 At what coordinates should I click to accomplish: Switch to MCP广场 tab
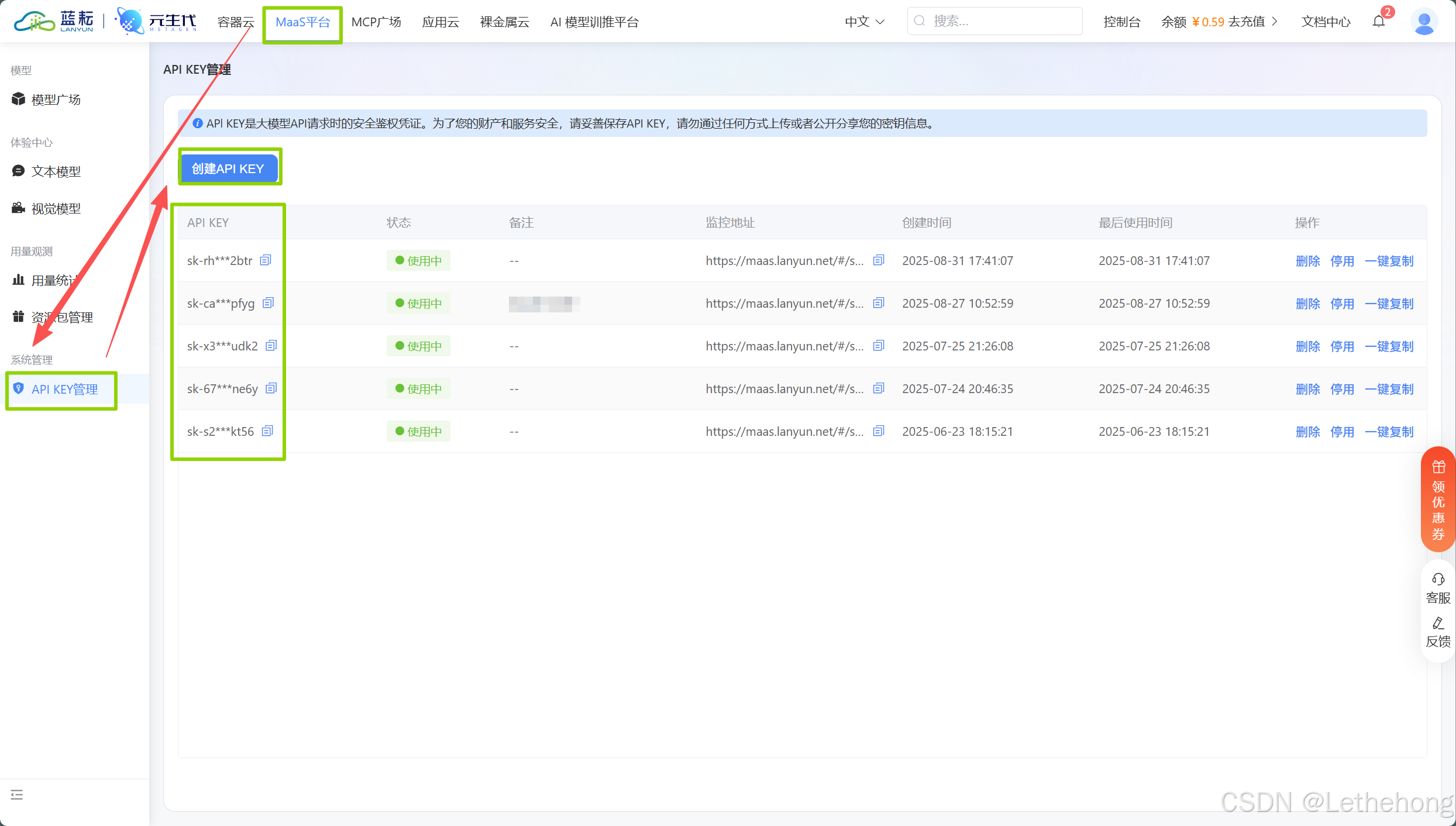click(x=376, y=22)
